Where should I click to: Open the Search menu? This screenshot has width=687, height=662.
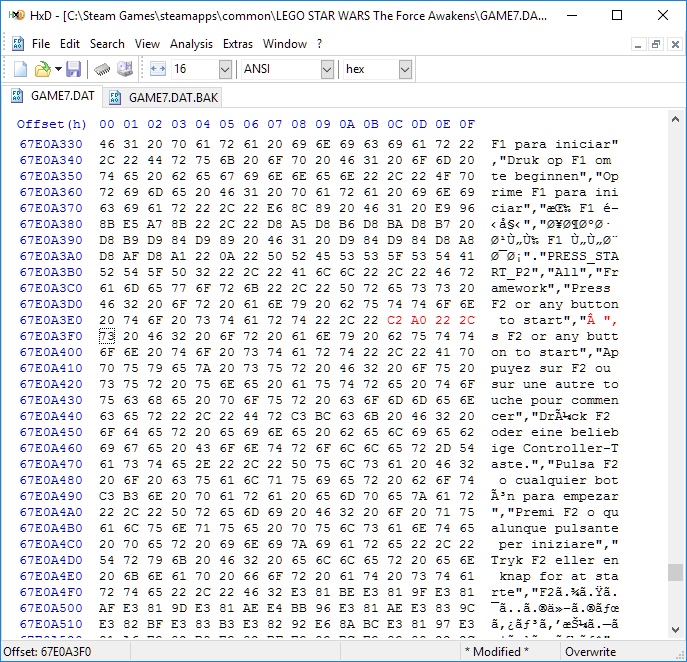(107, 44)
